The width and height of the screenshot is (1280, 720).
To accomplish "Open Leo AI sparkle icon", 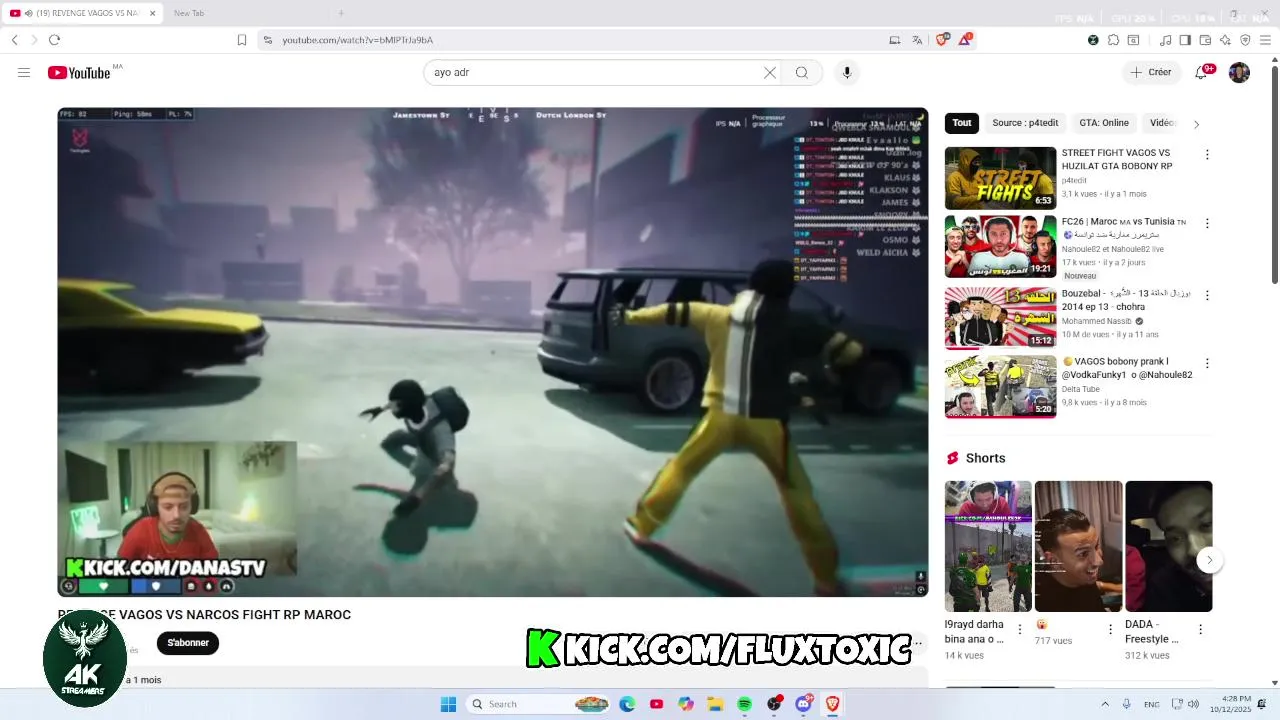I will (x=1225, y=40).
